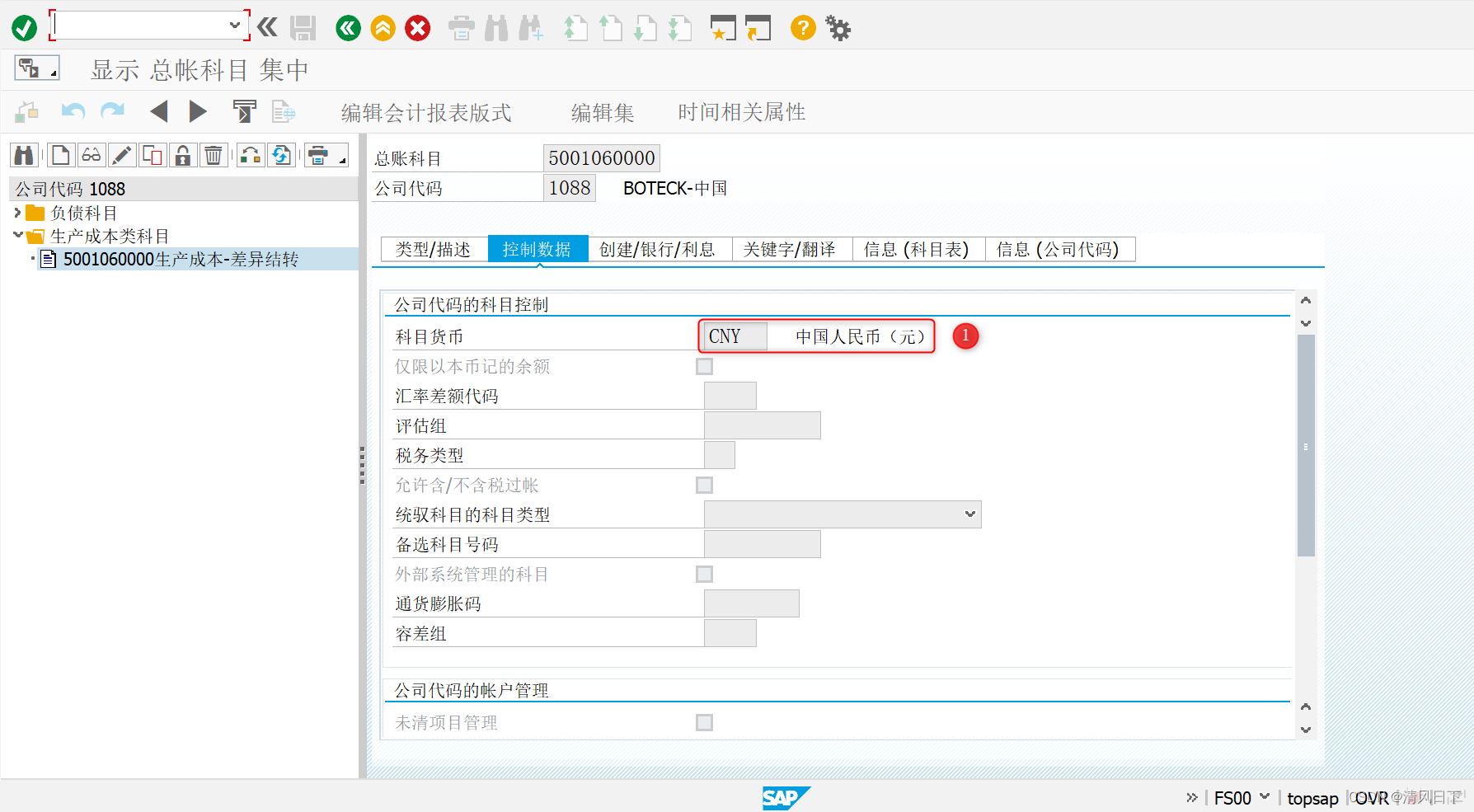Copy the G/L account using the copy icon

[x=152, y=155]
